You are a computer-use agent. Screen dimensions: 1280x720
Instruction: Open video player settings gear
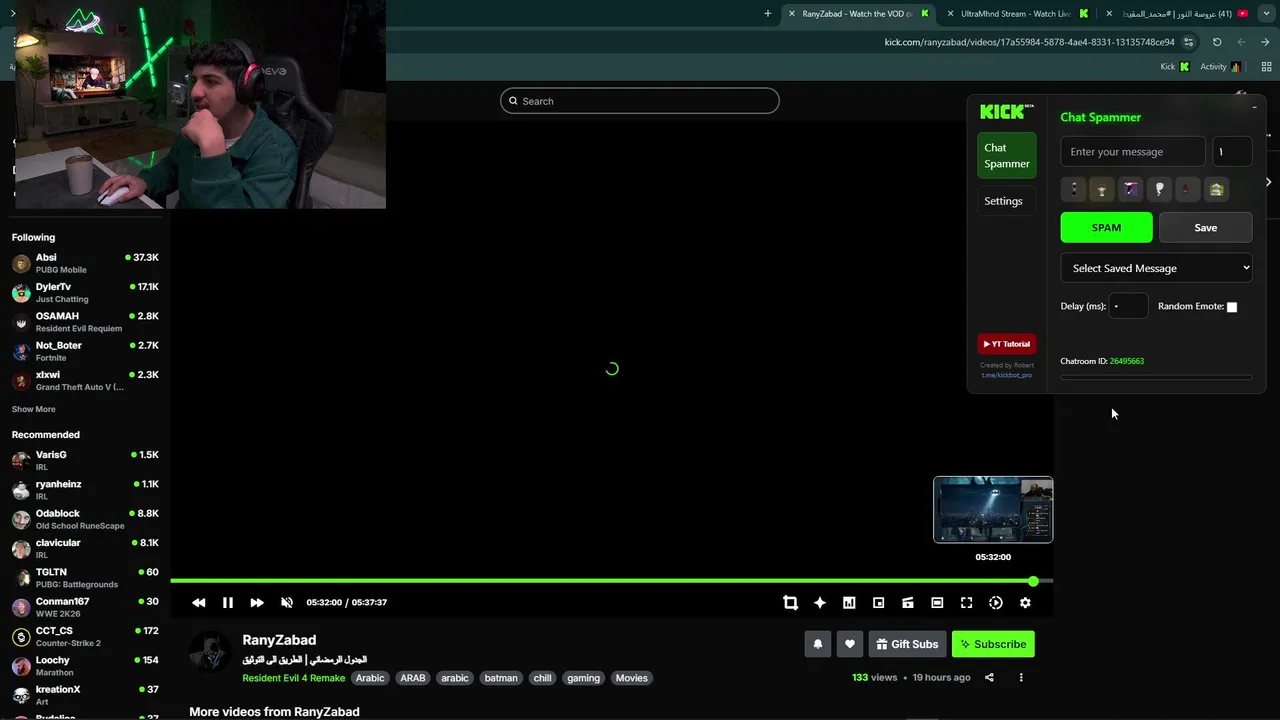(1025, 602)
